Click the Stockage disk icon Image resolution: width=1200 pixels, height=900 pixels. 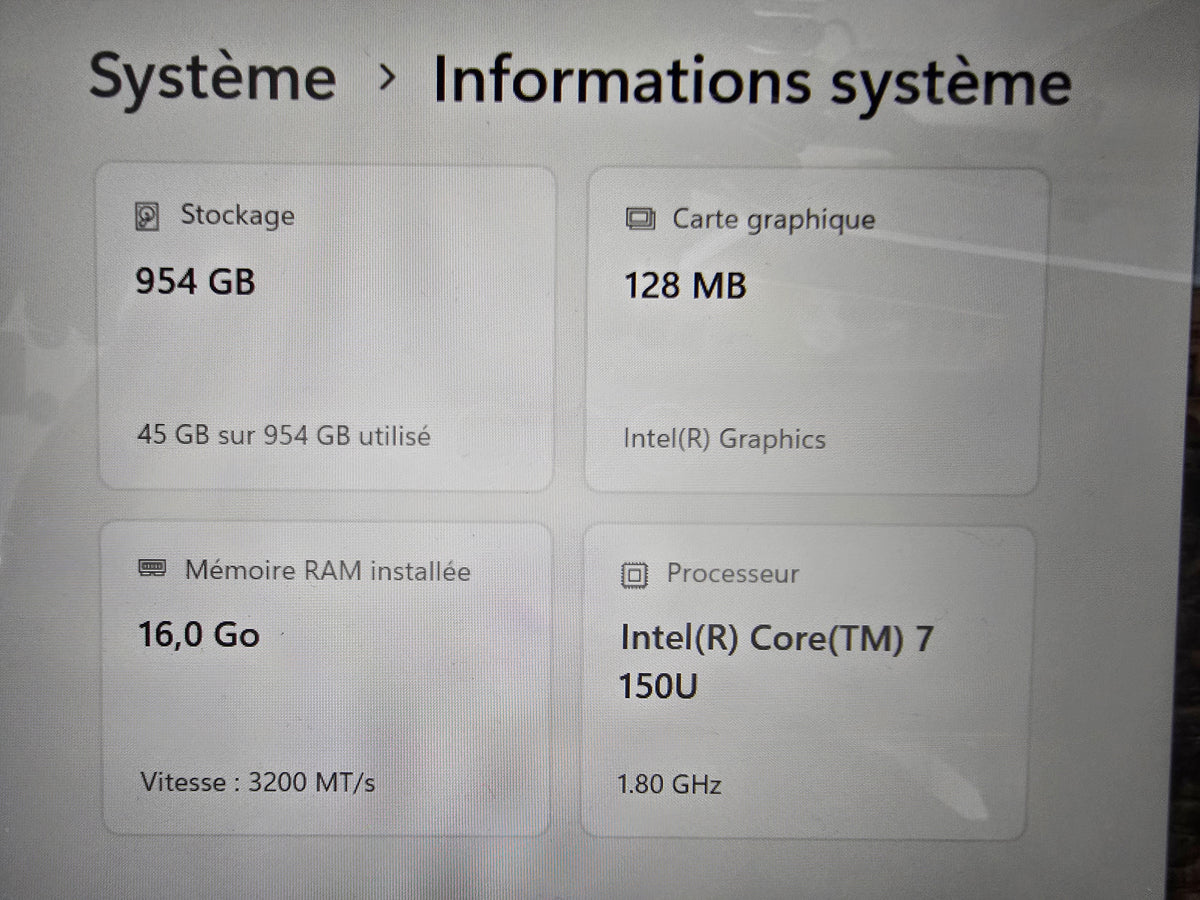click(x=147, y=216)
